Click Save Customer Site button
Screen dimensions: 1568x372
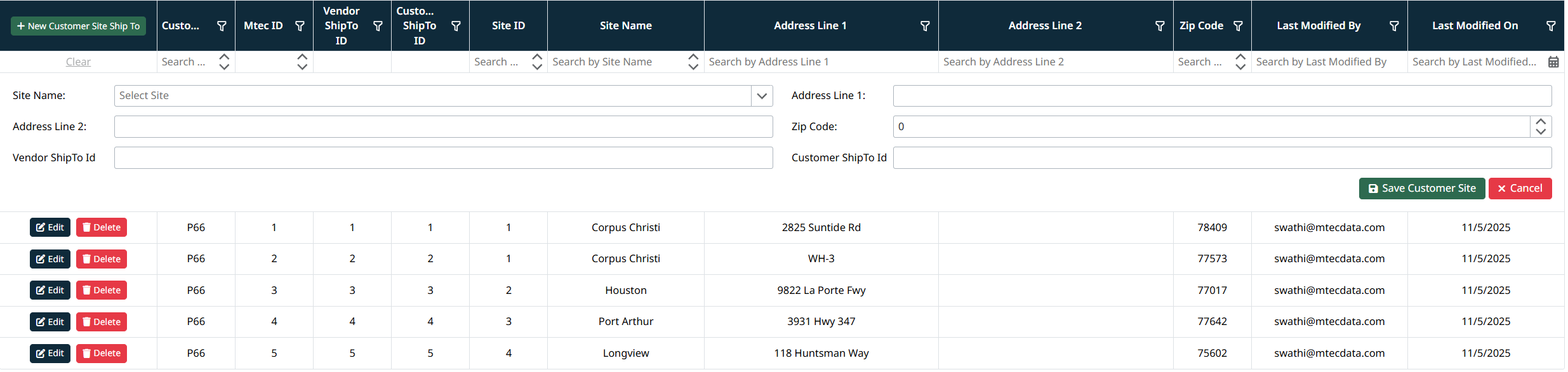[x=1421, y=189]
